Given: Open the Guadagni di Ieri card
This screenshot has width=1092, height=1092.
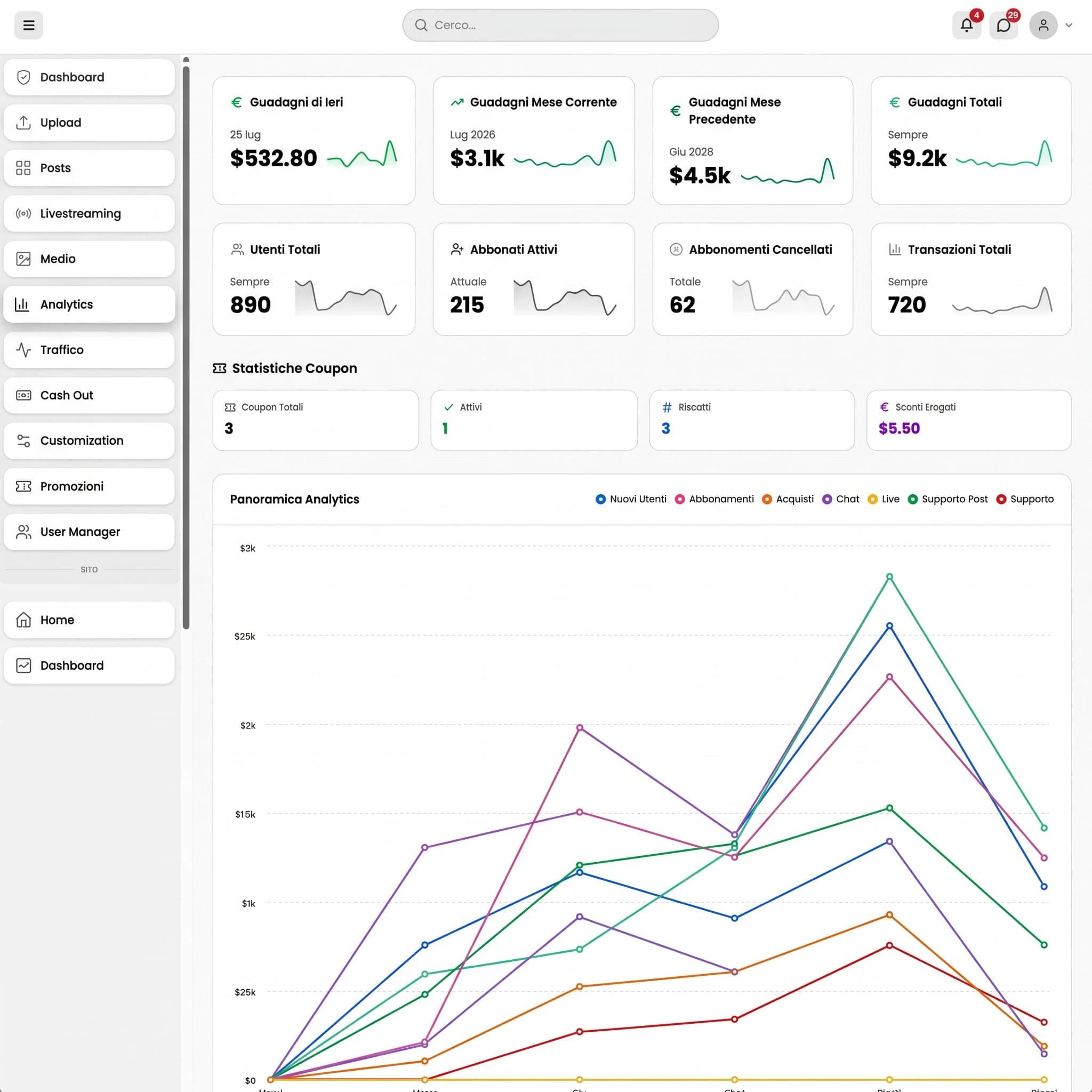Looking at the screenshot, I should coord(314,140).
